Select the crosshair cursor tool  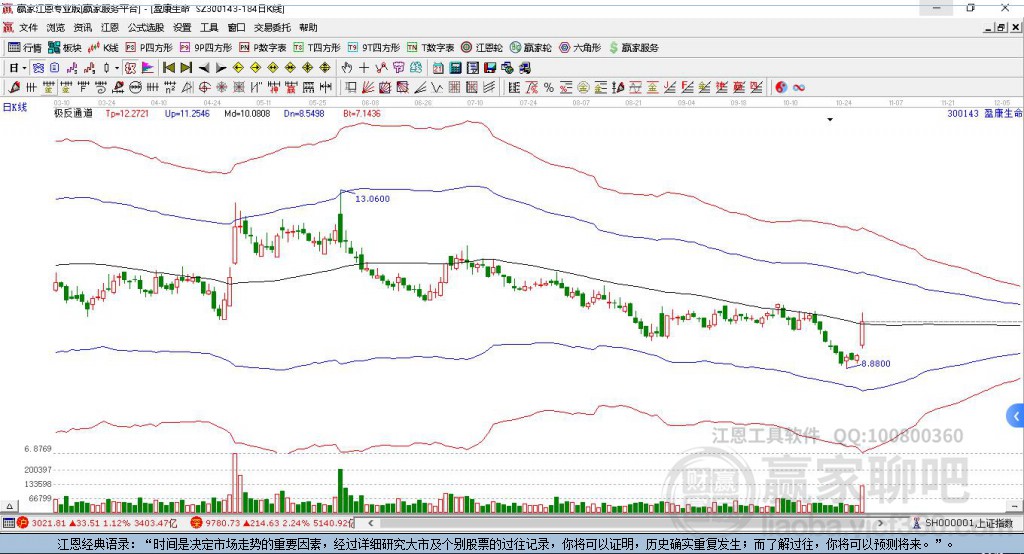coord(364,68)
